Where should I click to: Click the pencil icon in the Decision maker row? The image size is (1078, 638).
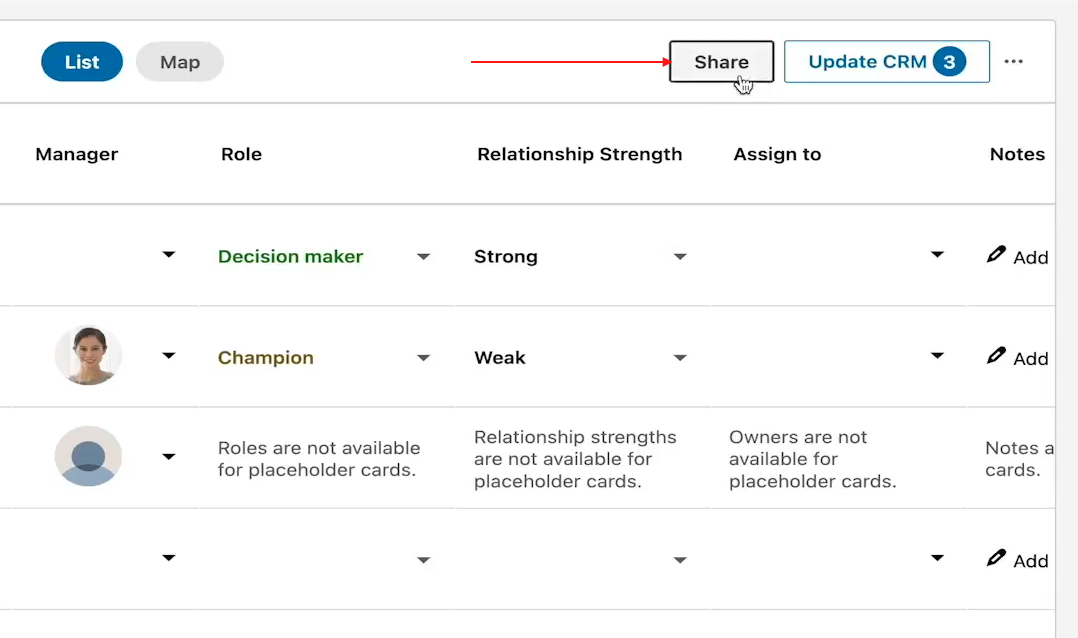tap(996, 255)
